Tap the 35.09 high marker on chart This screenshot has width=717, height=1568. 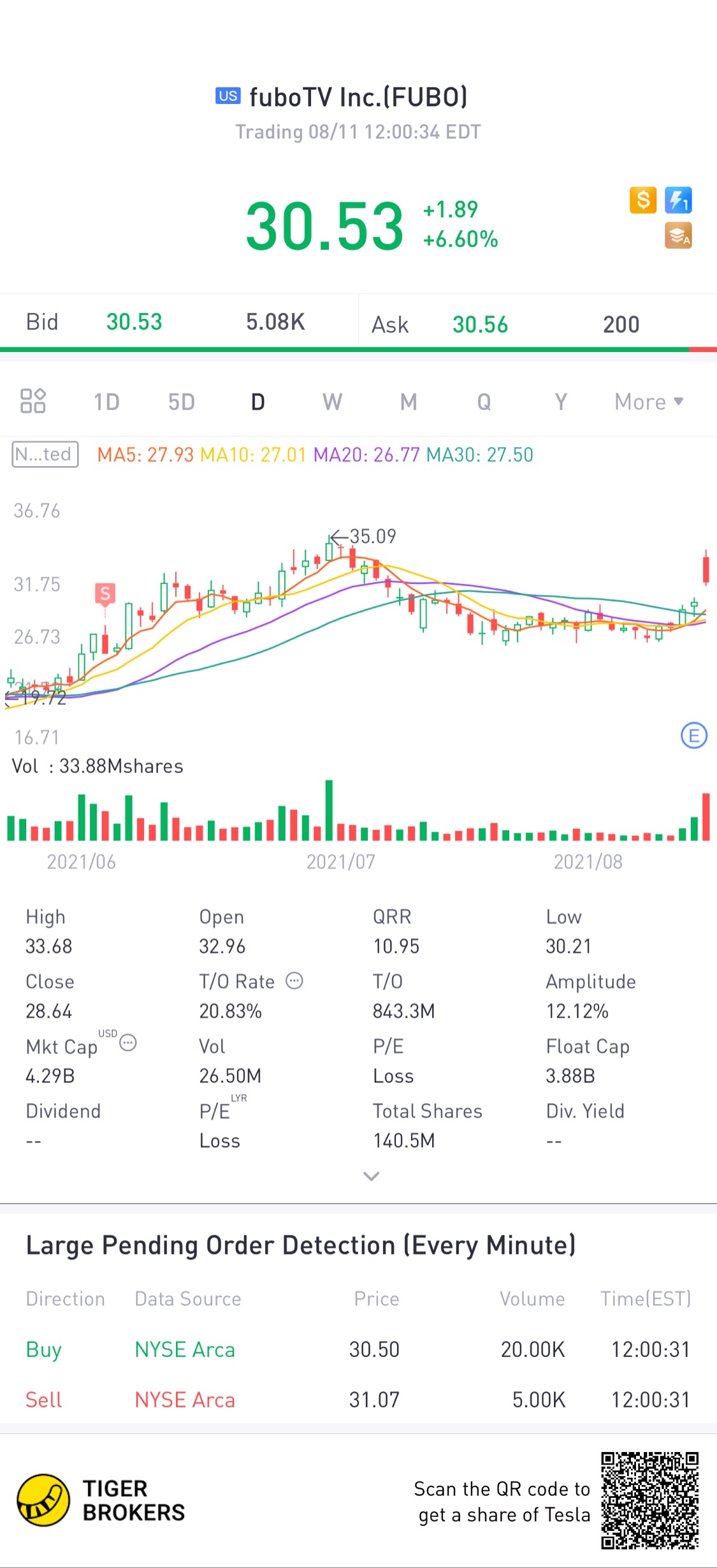pos(363,536)
